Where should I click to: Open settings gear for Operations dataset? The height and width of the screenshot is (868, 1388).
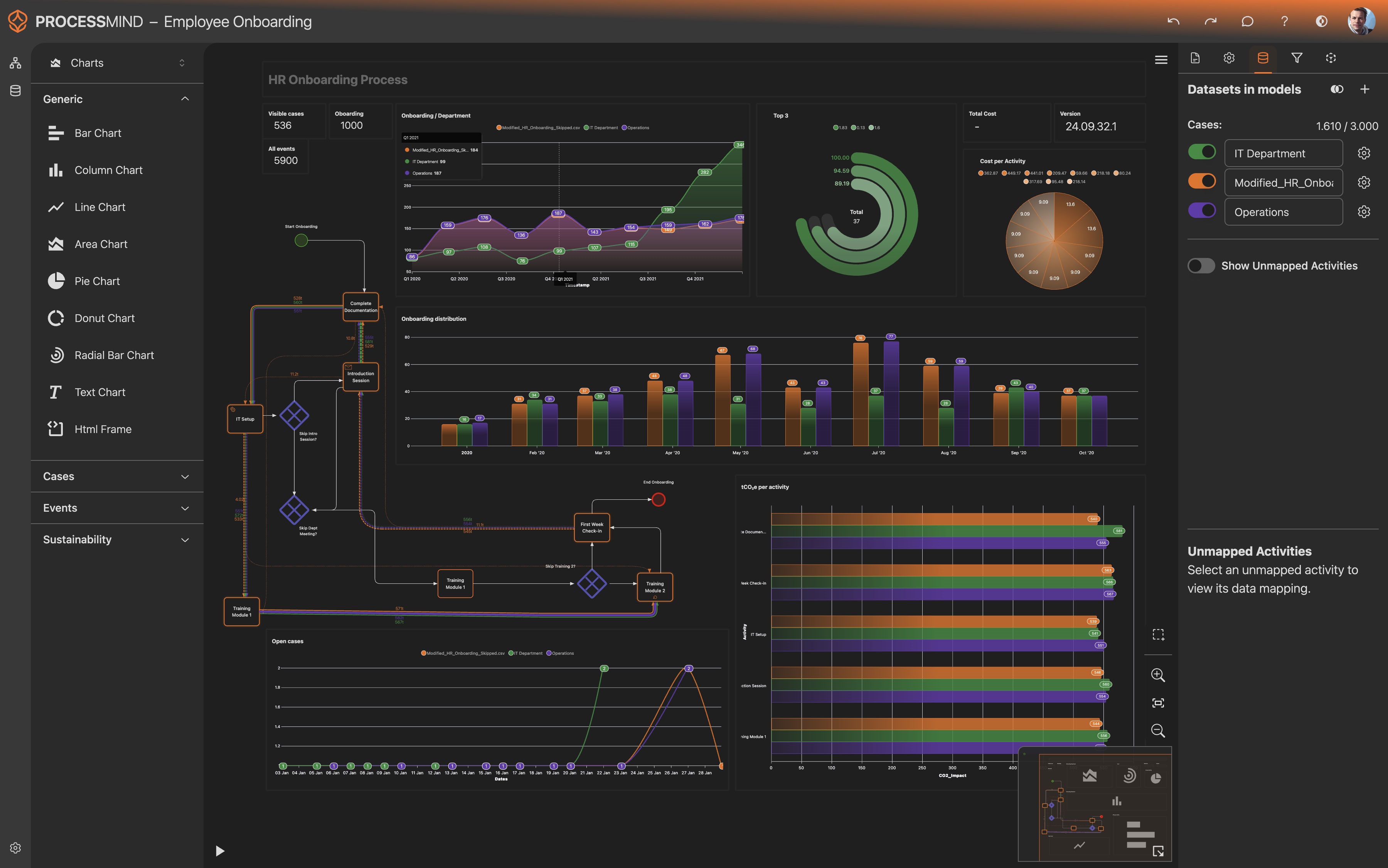(1364, 212)
